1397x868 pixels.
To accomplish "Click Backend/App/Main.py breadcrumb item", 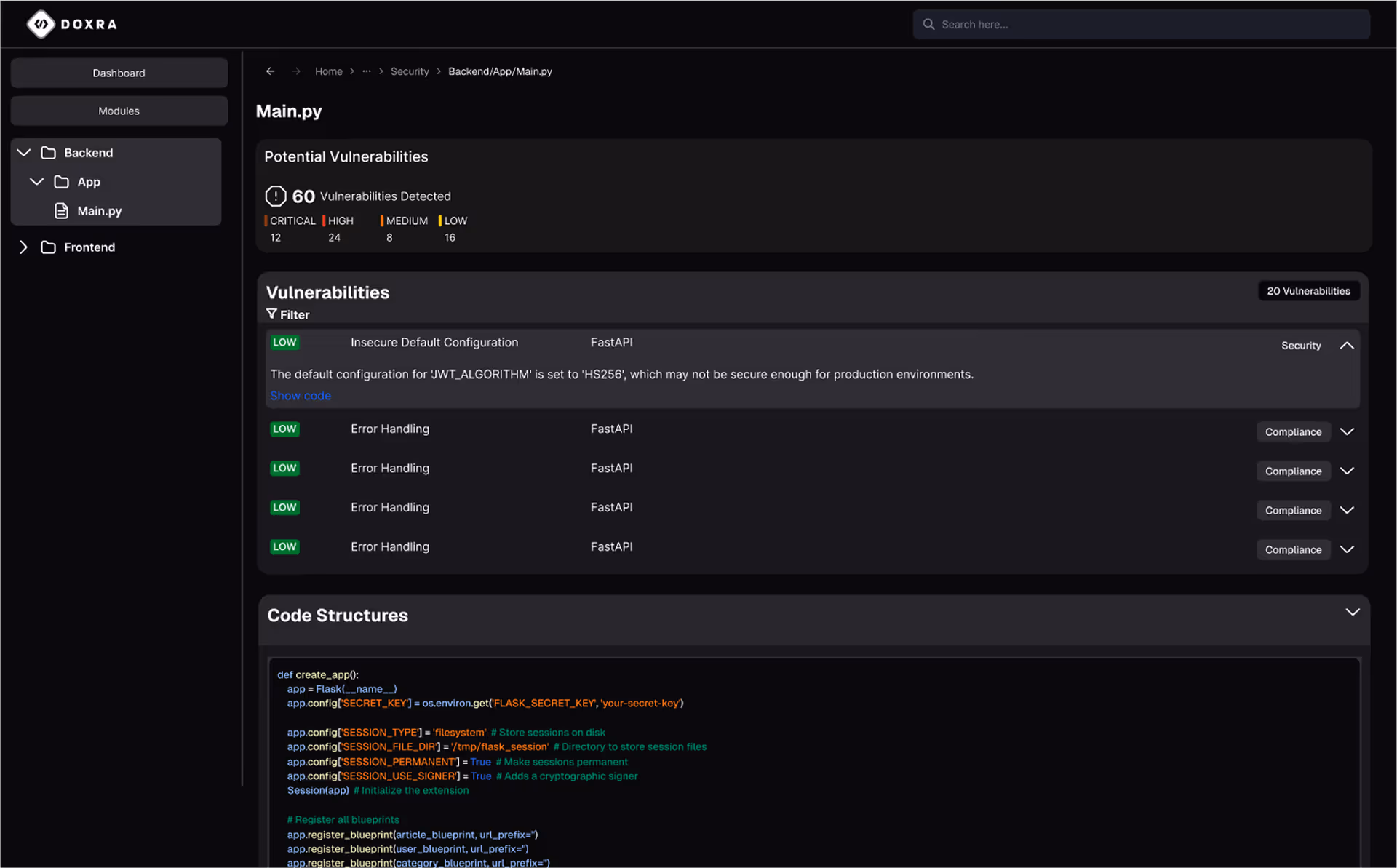I will pos(500,71).
